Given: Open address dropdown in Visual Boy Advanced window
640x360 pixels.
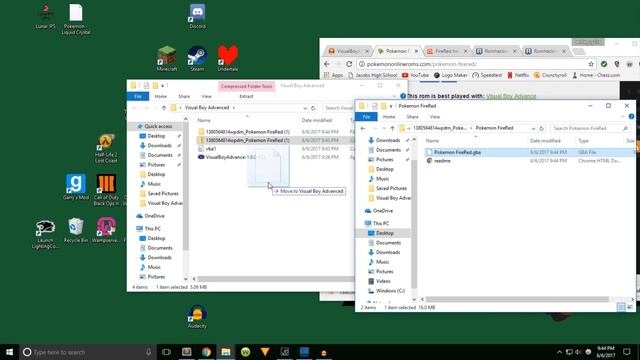Looking at the screenshot, I should tap(304, 108).
